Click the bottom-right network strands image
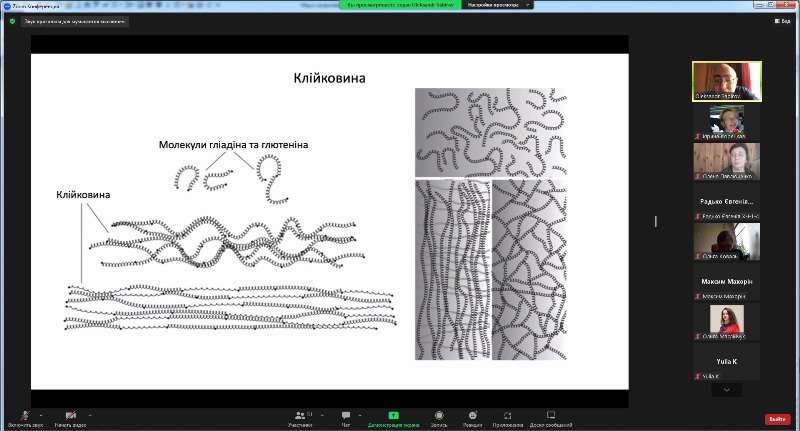 click(529, 269)
